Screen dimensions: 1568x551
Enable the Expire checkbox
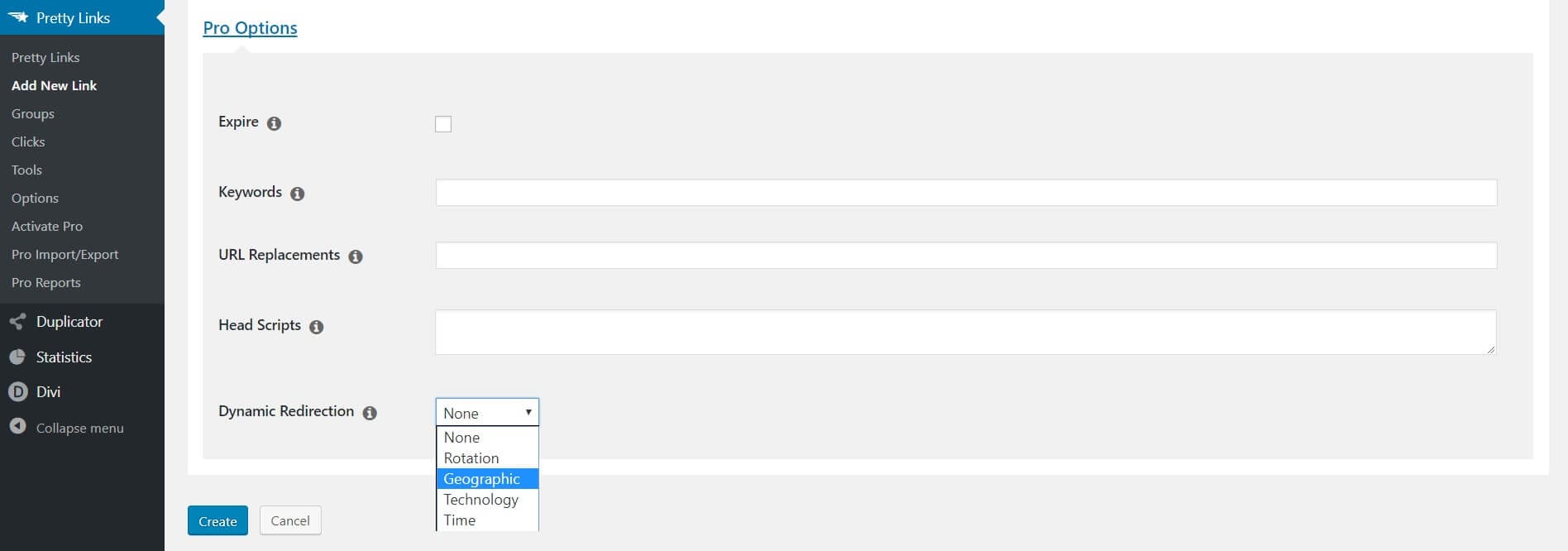tap(443, 124)
